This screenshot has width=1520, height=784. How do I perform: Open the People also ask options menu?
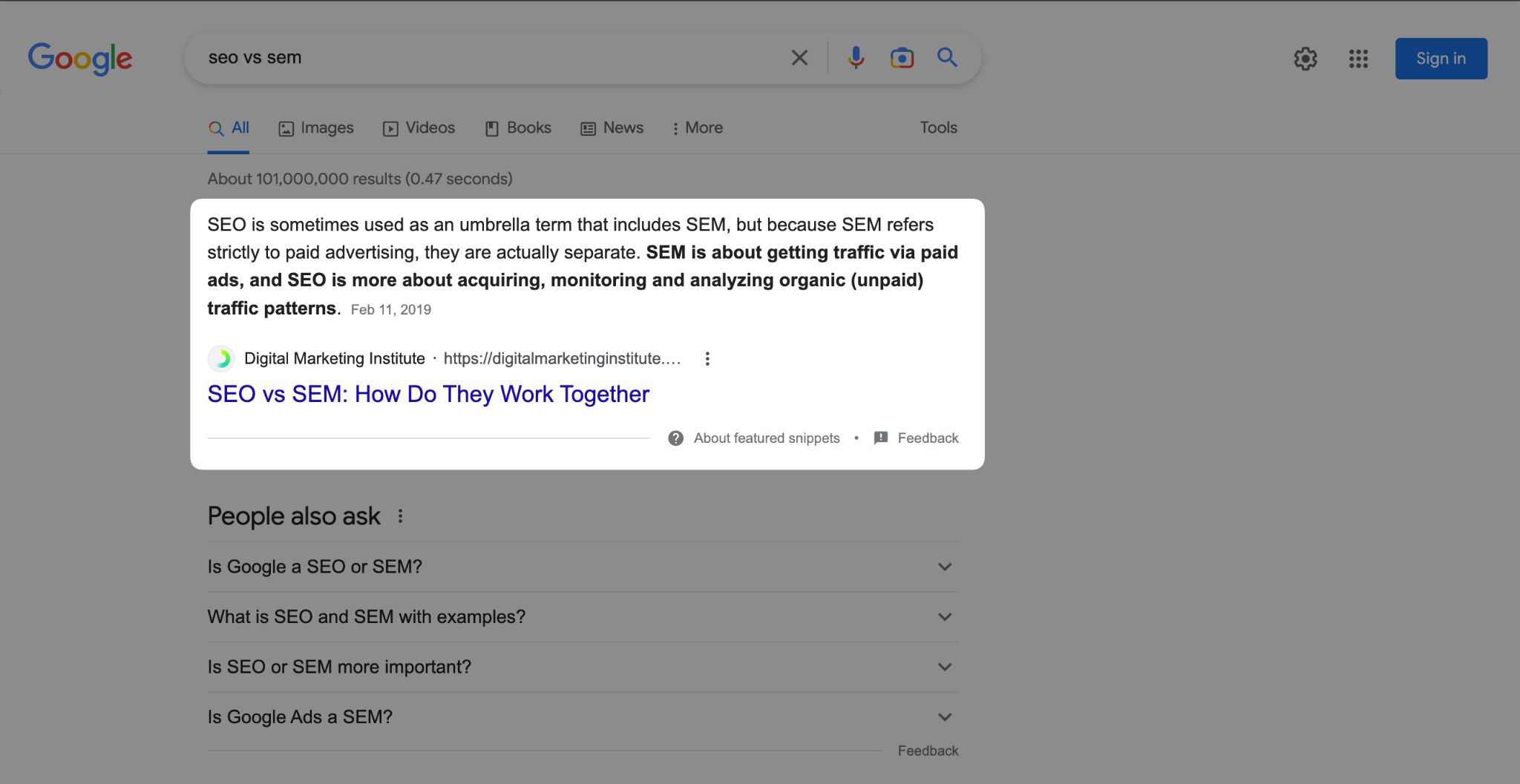click(x=400, y=516)
